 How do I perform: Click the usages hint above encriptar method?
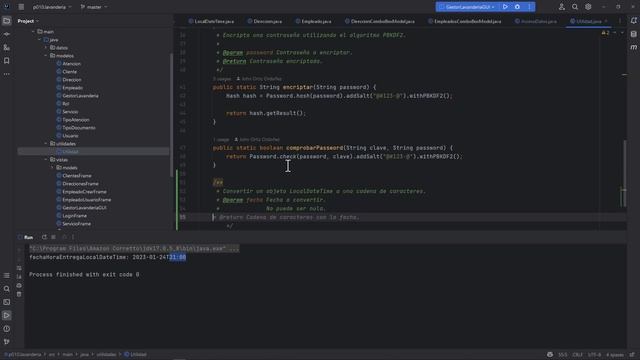(222, 79)
